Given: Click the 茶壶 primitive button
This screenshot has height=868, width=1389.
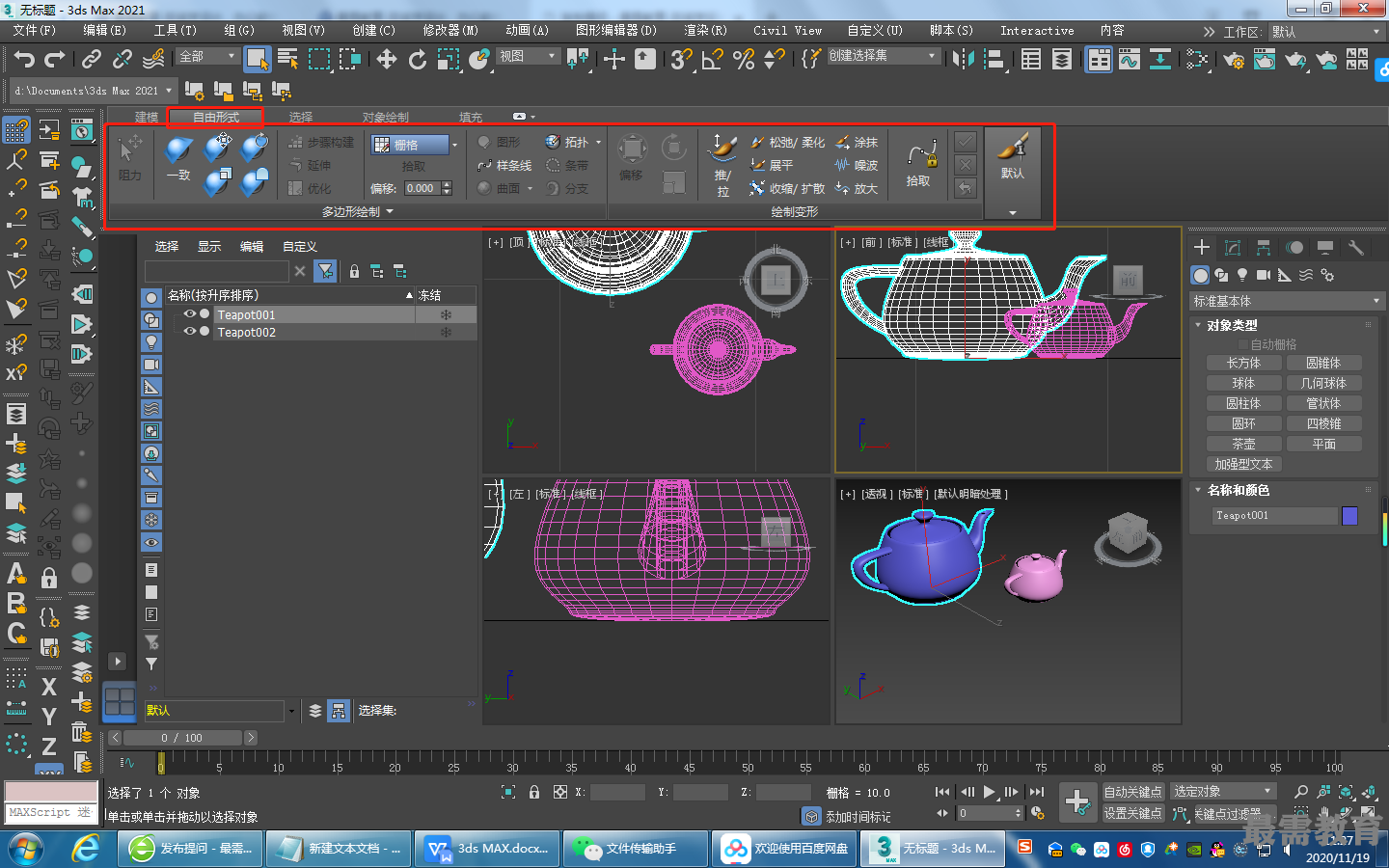Looking at the screenshot, I should click(1243, 444).
